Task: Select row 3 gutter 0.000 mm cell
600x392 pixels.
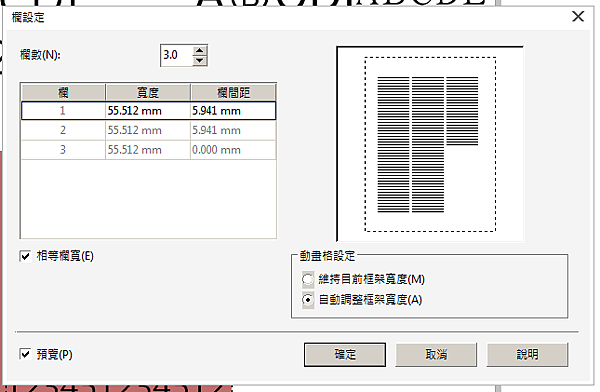Action: click(233, 150)
